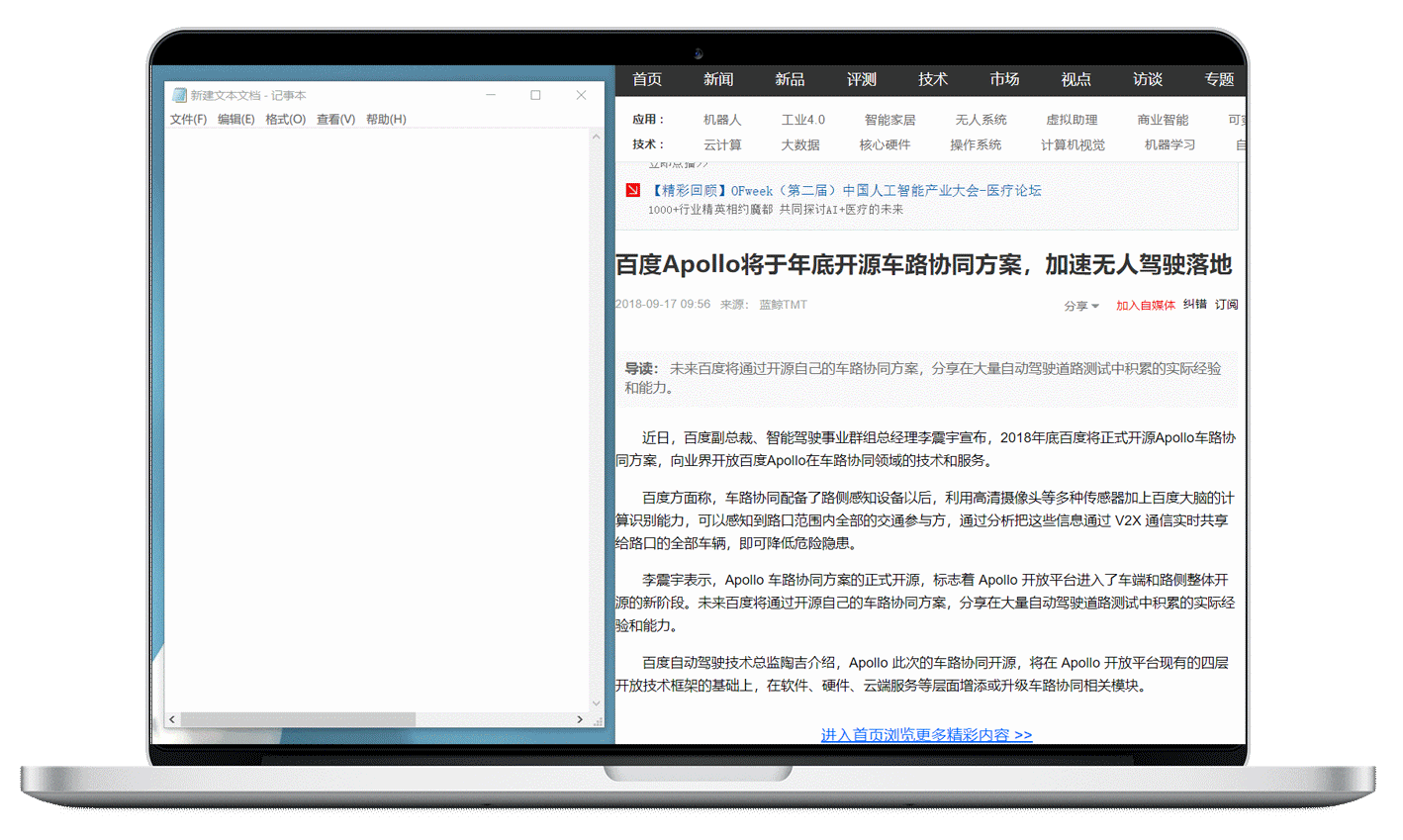Open the 评测 navigation tab

[862, 79]
